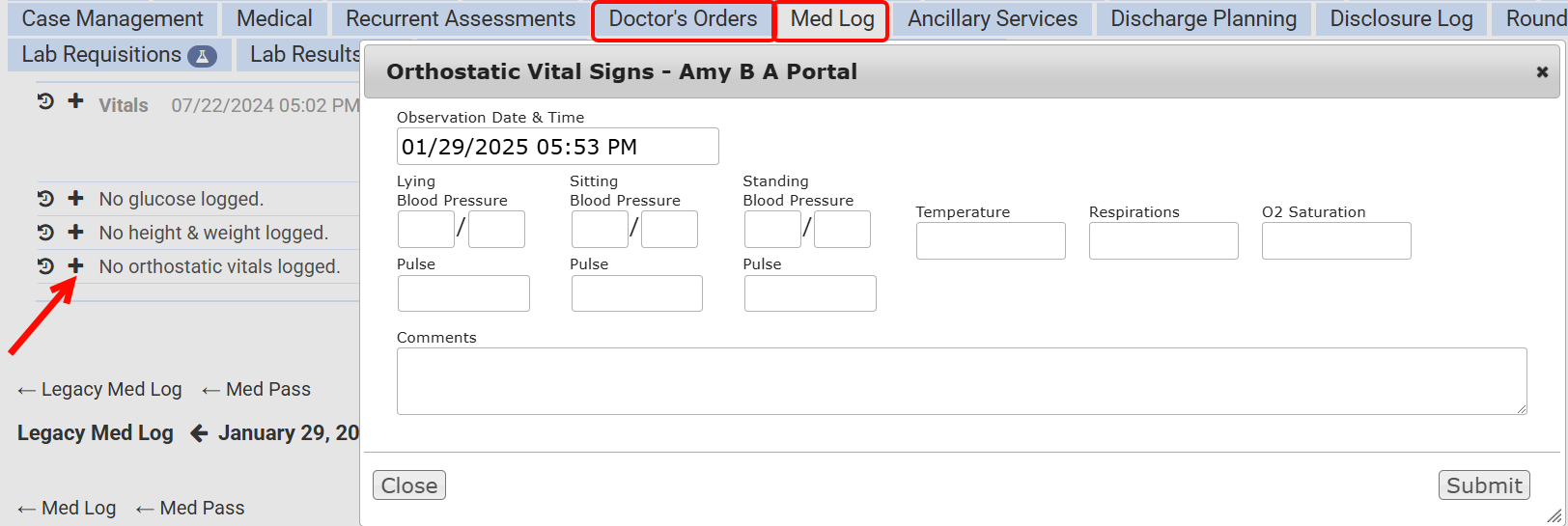Click the Observation Date & Time field

tap(557, 147)
